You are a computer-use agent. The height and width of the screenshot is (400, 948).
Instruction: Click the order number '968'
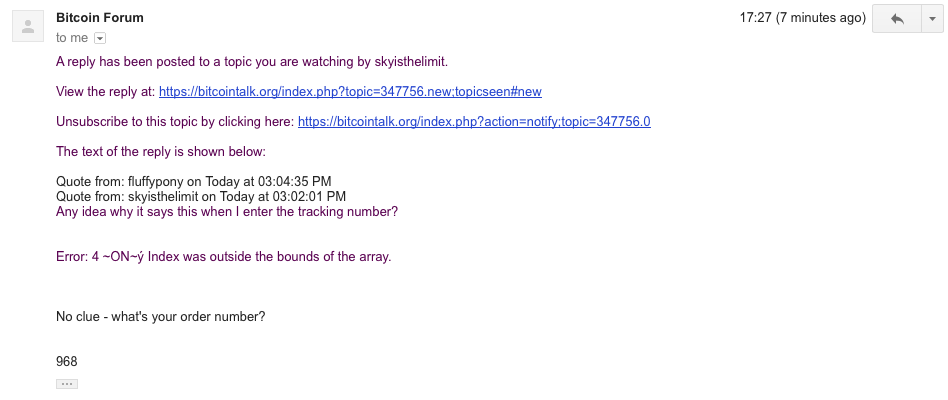click(67, 362)
